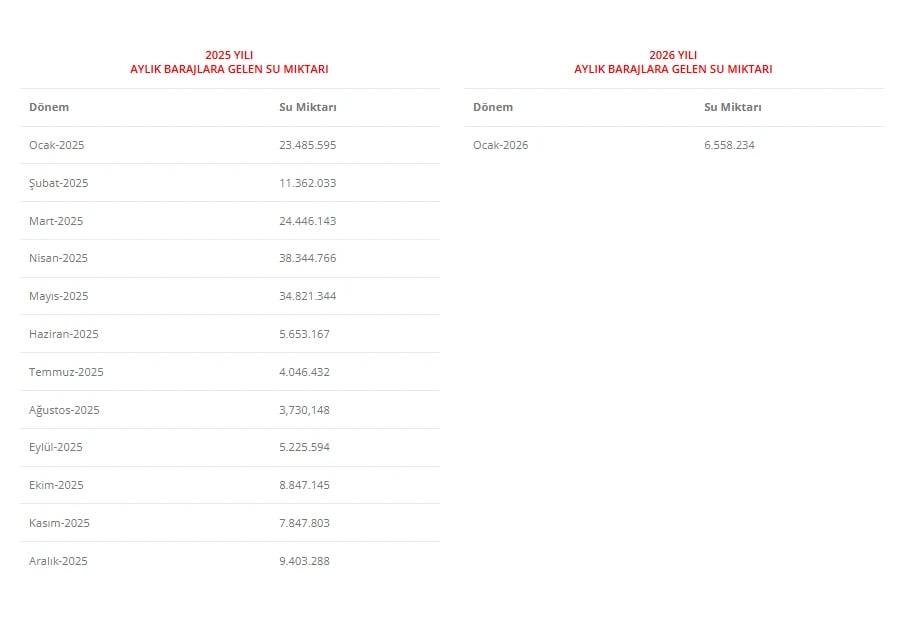Select the Ekim-2025 period cell

click(x=56, y=485)
